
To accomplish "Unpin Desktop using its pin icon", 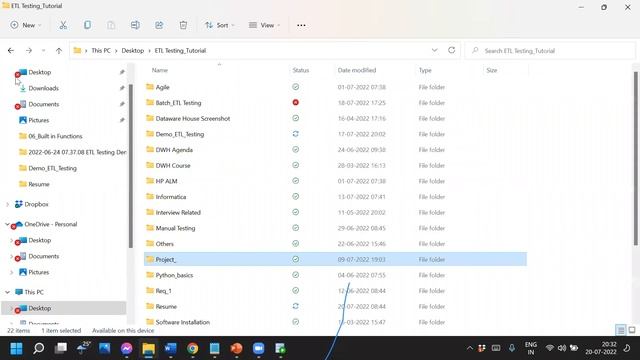I will (x=122, y=72).
